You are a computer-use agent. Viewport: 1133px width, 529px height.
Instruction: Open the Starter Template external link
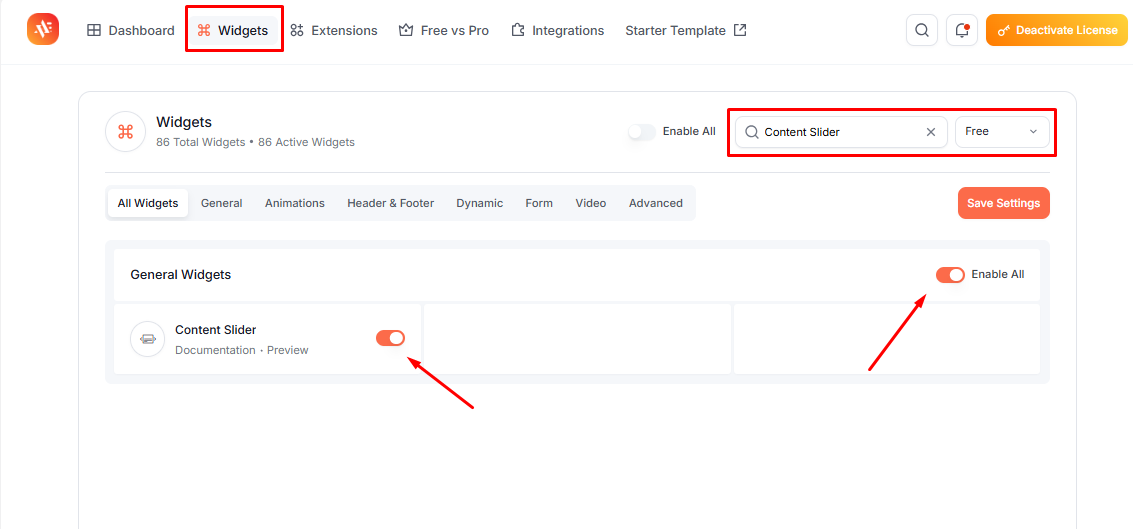pos(686,30)
